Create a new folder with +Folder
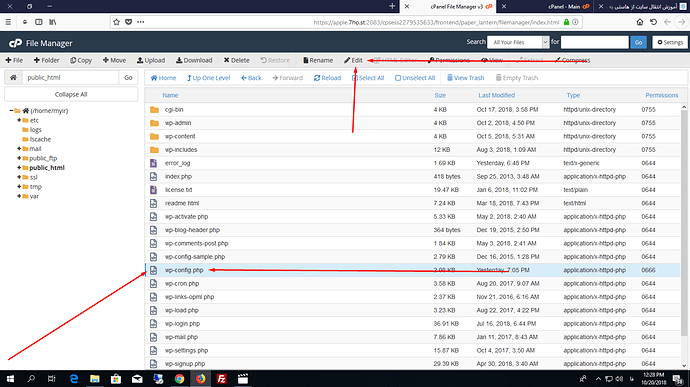690x387 pixels. click(46, 60)
